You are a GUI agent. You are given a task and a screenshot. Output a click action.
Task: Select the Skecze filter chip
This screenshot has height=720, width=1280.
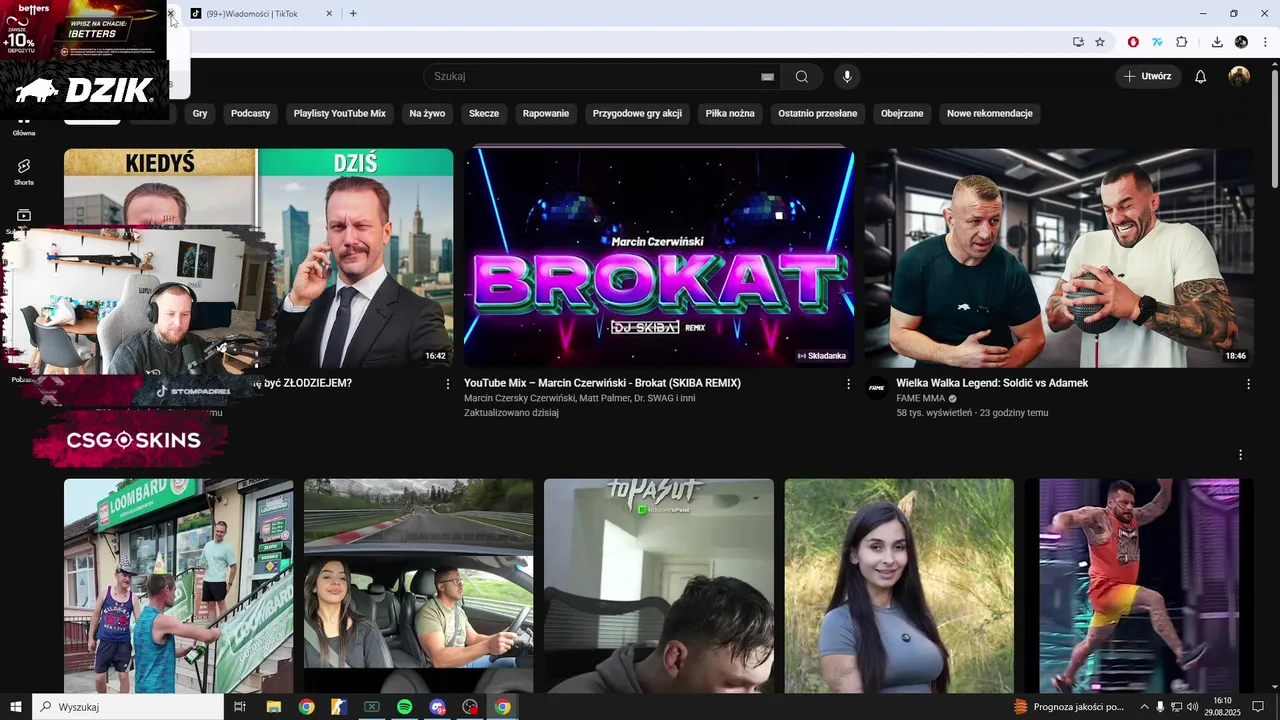pyautogui.click(x=484, y=113)
